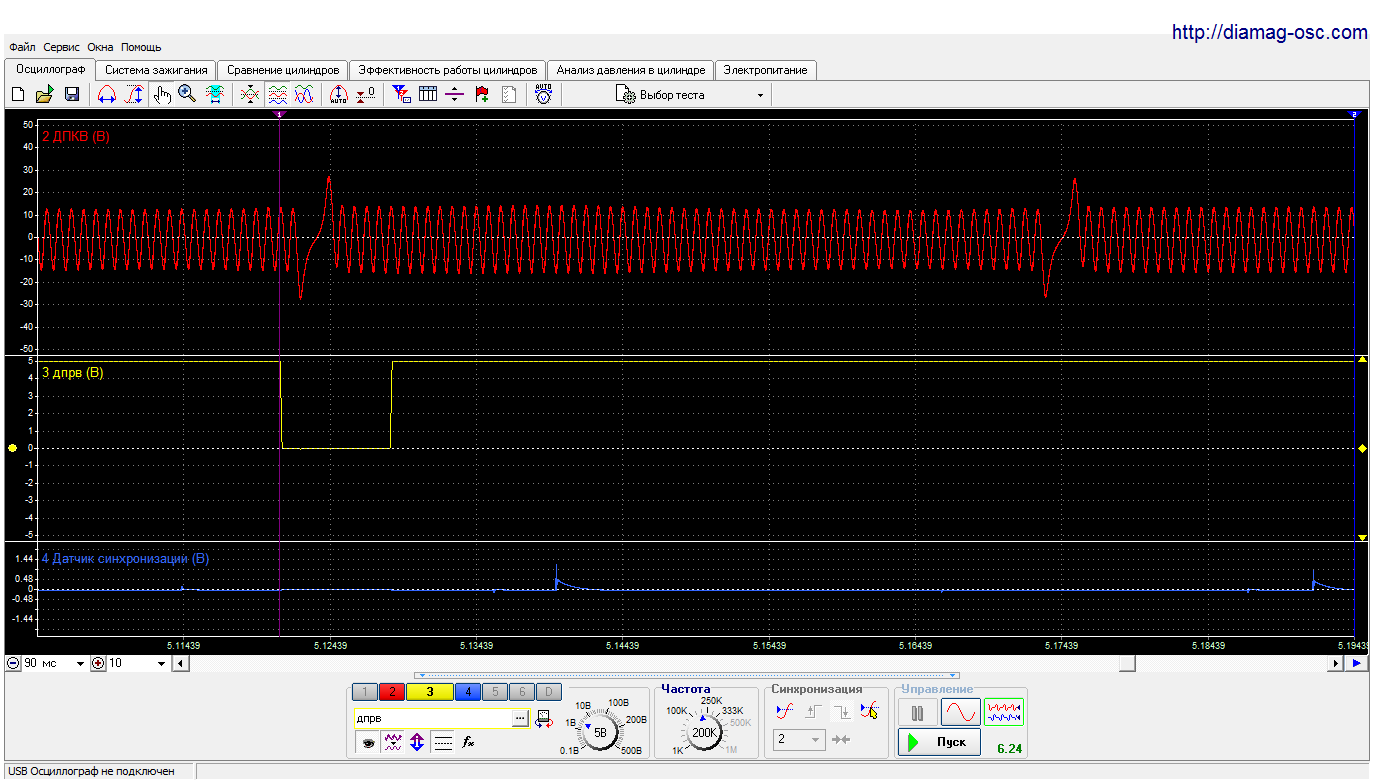Select yellow channel 3 button
This screenshot has height=784, width=1382.
(x=430, y=691)
